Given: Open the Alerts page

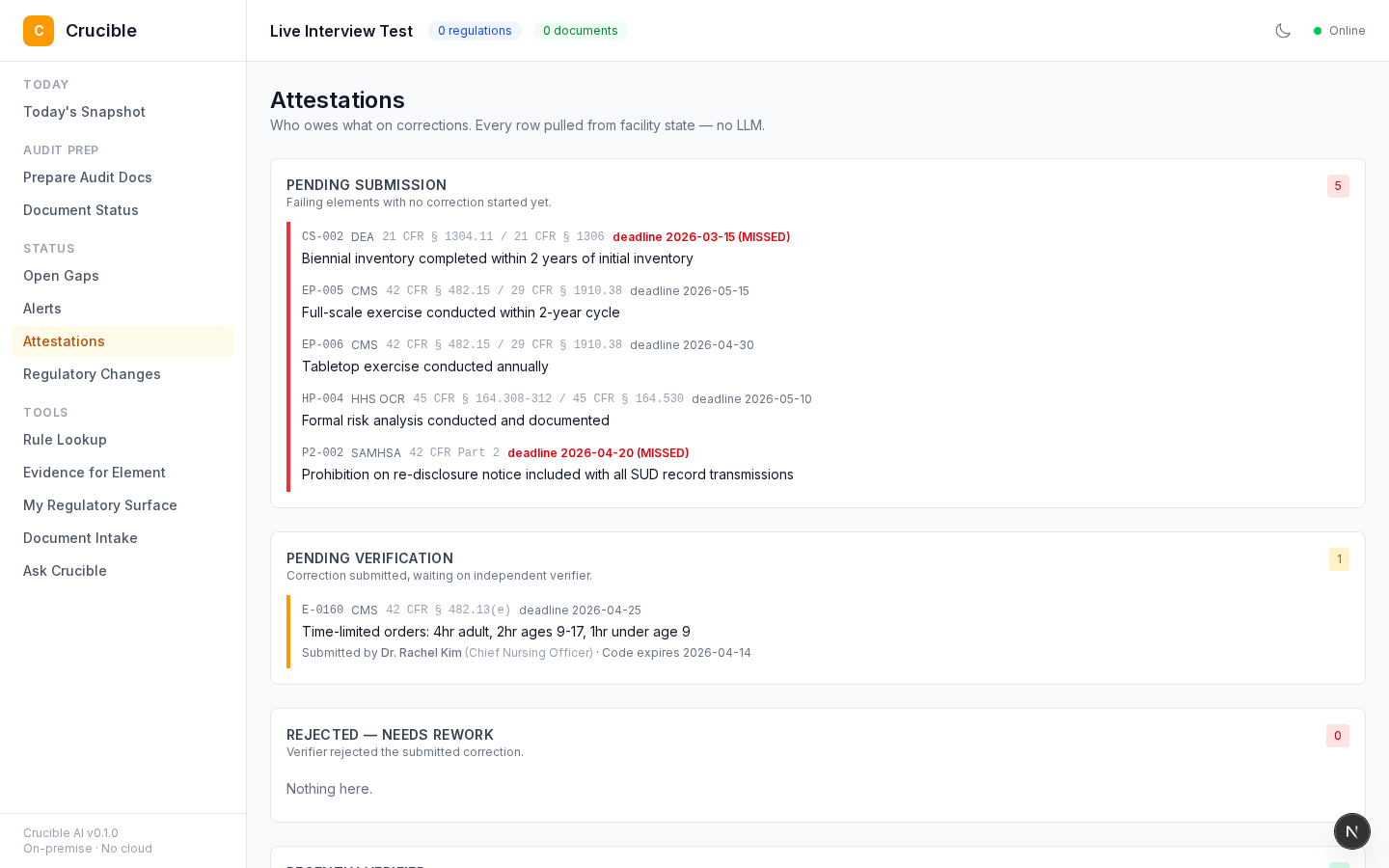Looking at the screenshot, I should [x=42, y=309].
